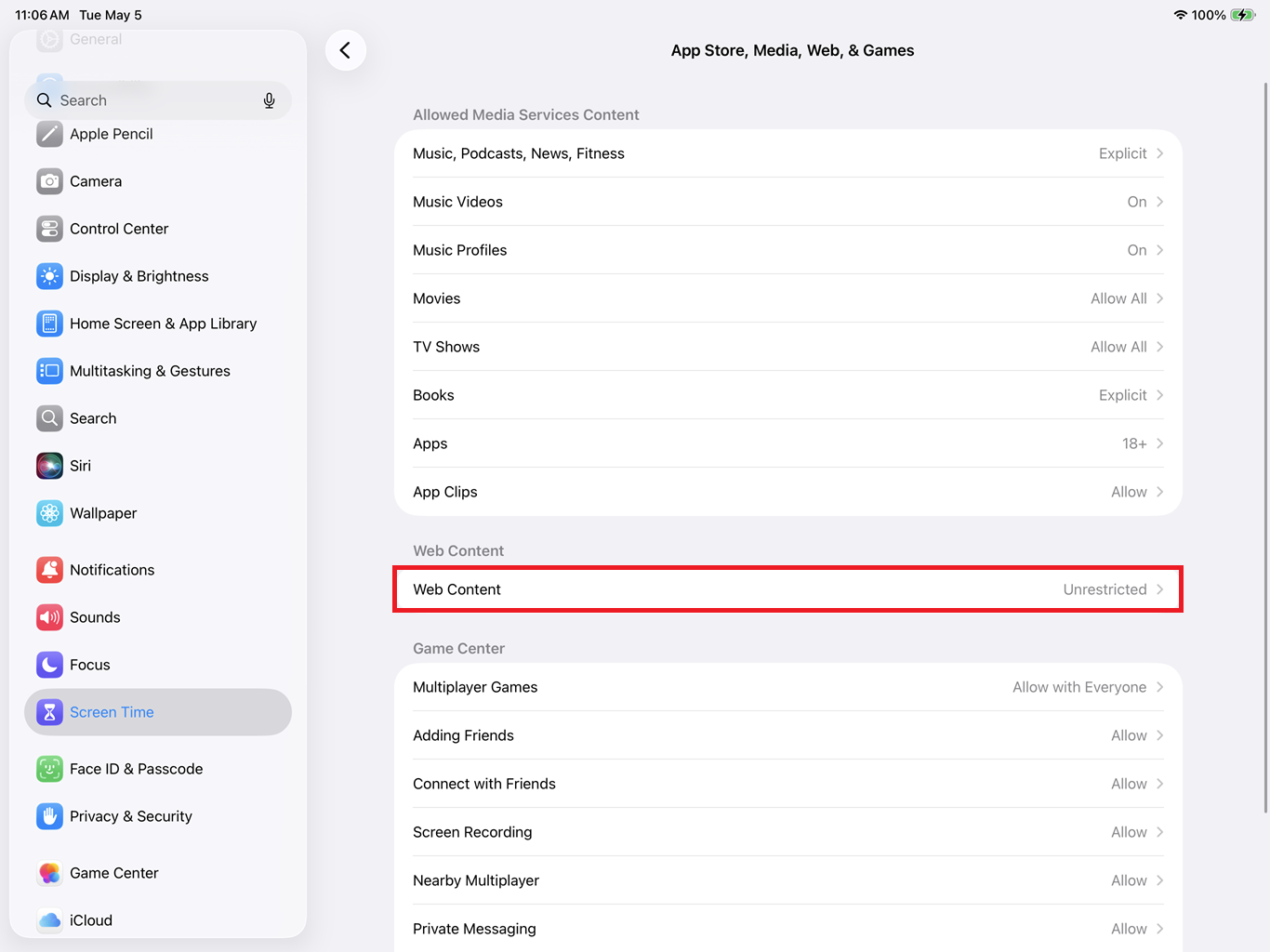The height and width of the screenshot is (952, 1270).
Task: Open the Sounds speaker icon
Action: pos(49,617)
